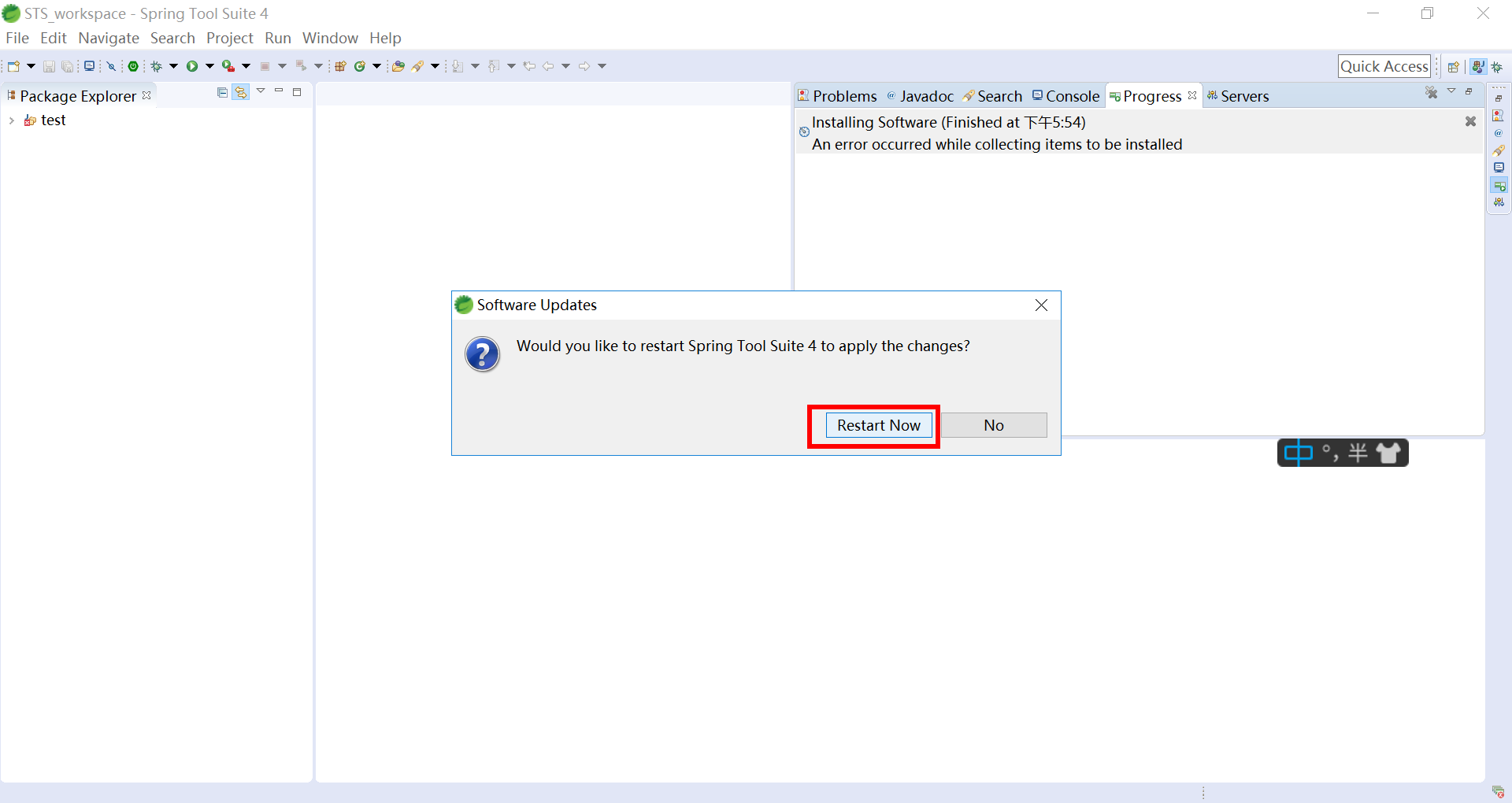Open the Navigate menu

[x=109, y=38]
